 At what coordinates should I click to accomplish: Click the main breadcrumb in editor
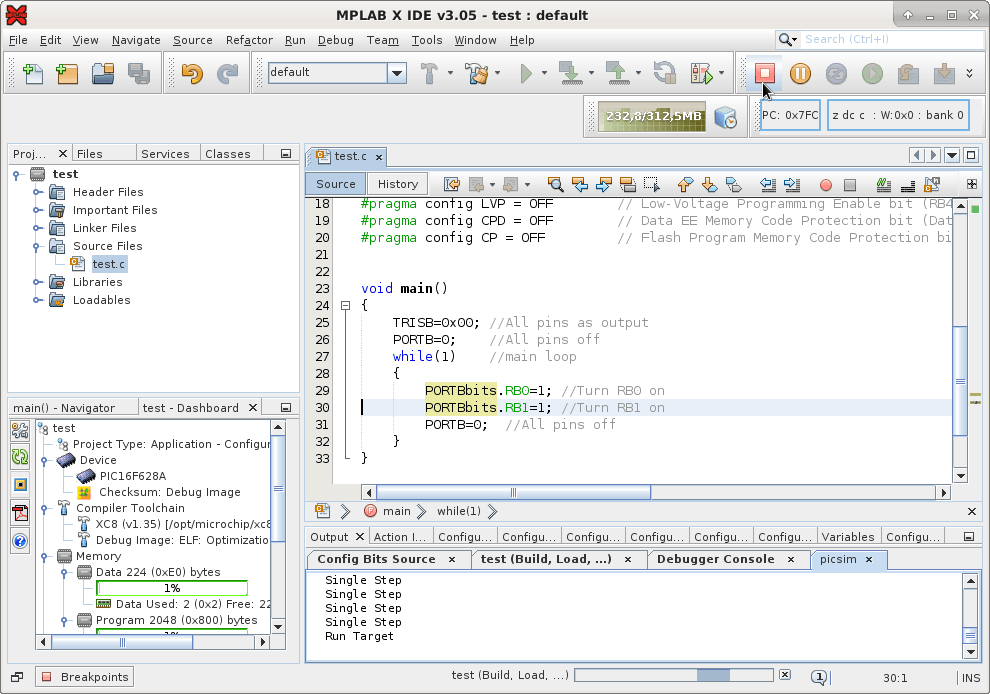point(397,512)
